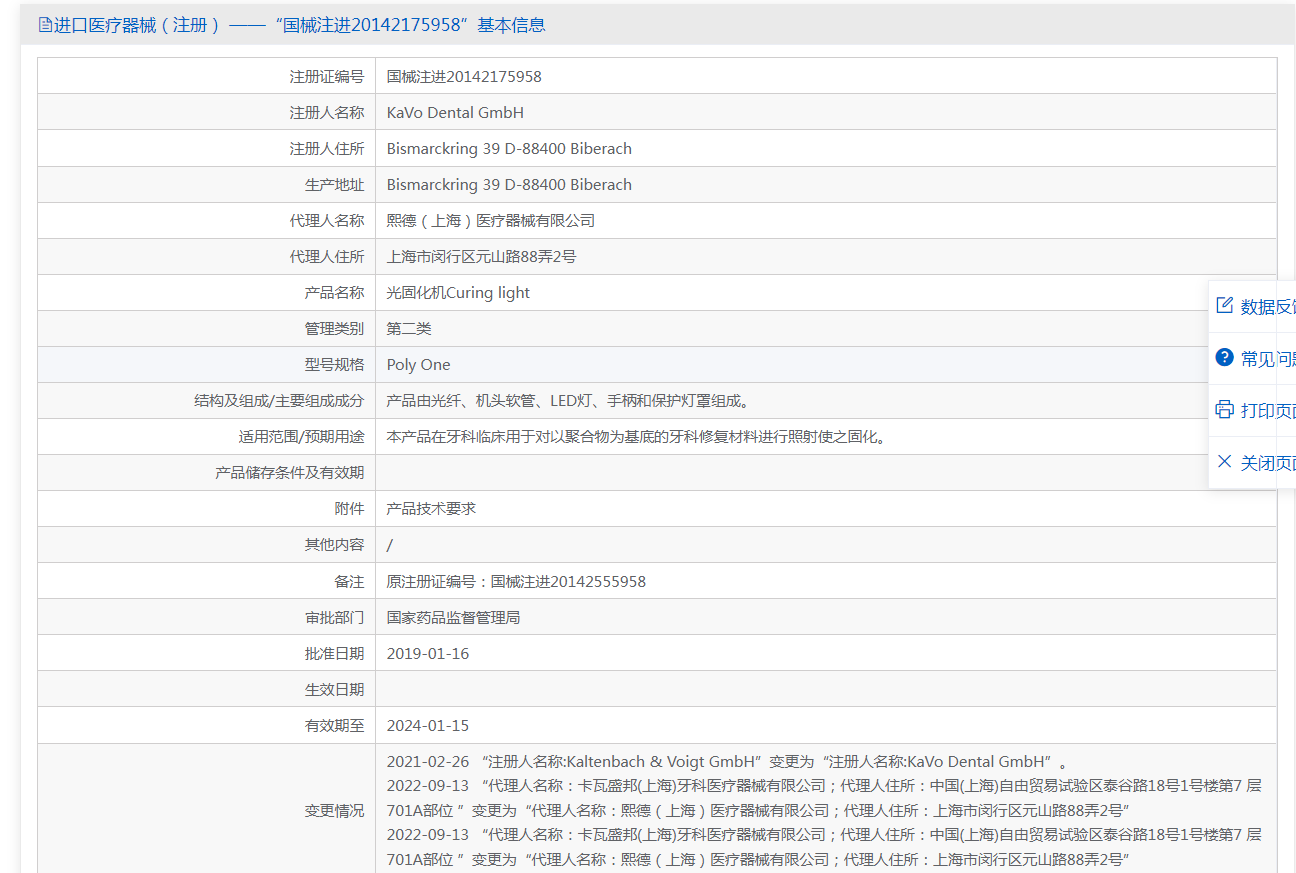
Task: Select the 打印页面 link text
Action: point(1268,411)
